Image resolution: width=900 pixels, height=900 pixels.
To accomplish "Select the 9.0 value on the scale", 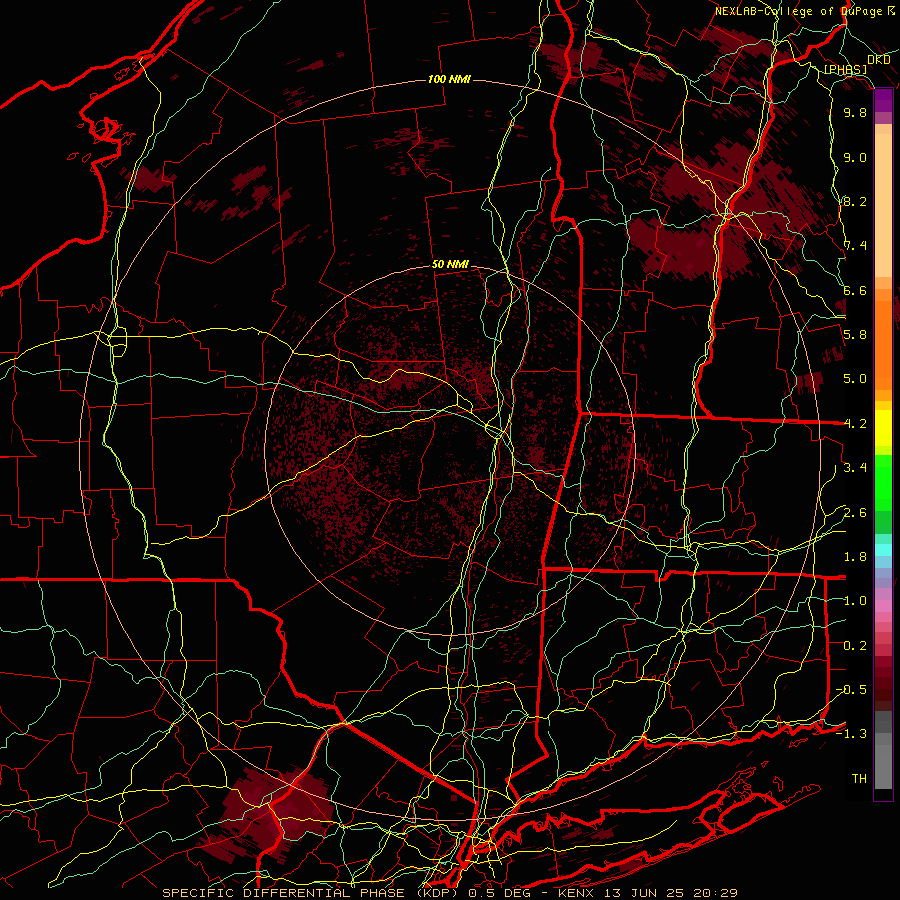I will 855,158.
